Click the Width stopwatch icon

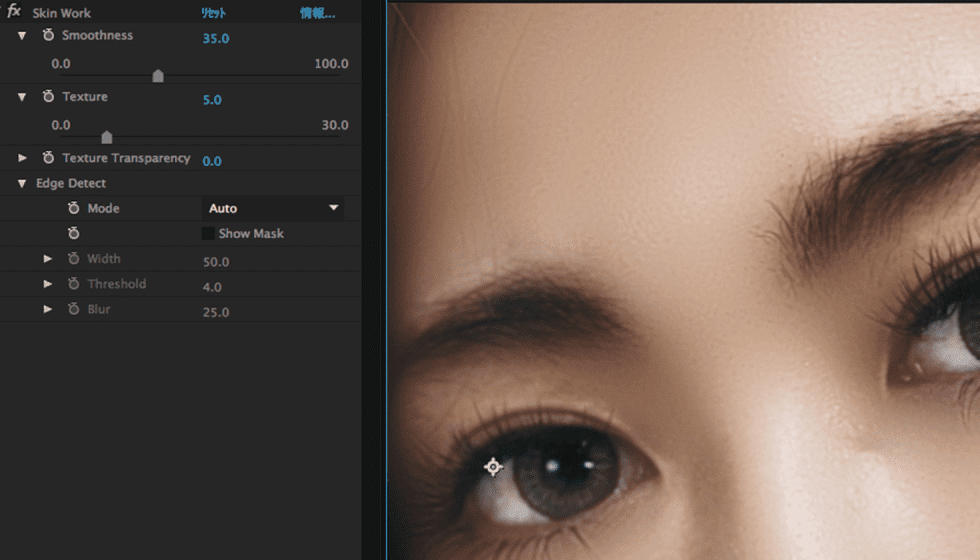[74, 258]
